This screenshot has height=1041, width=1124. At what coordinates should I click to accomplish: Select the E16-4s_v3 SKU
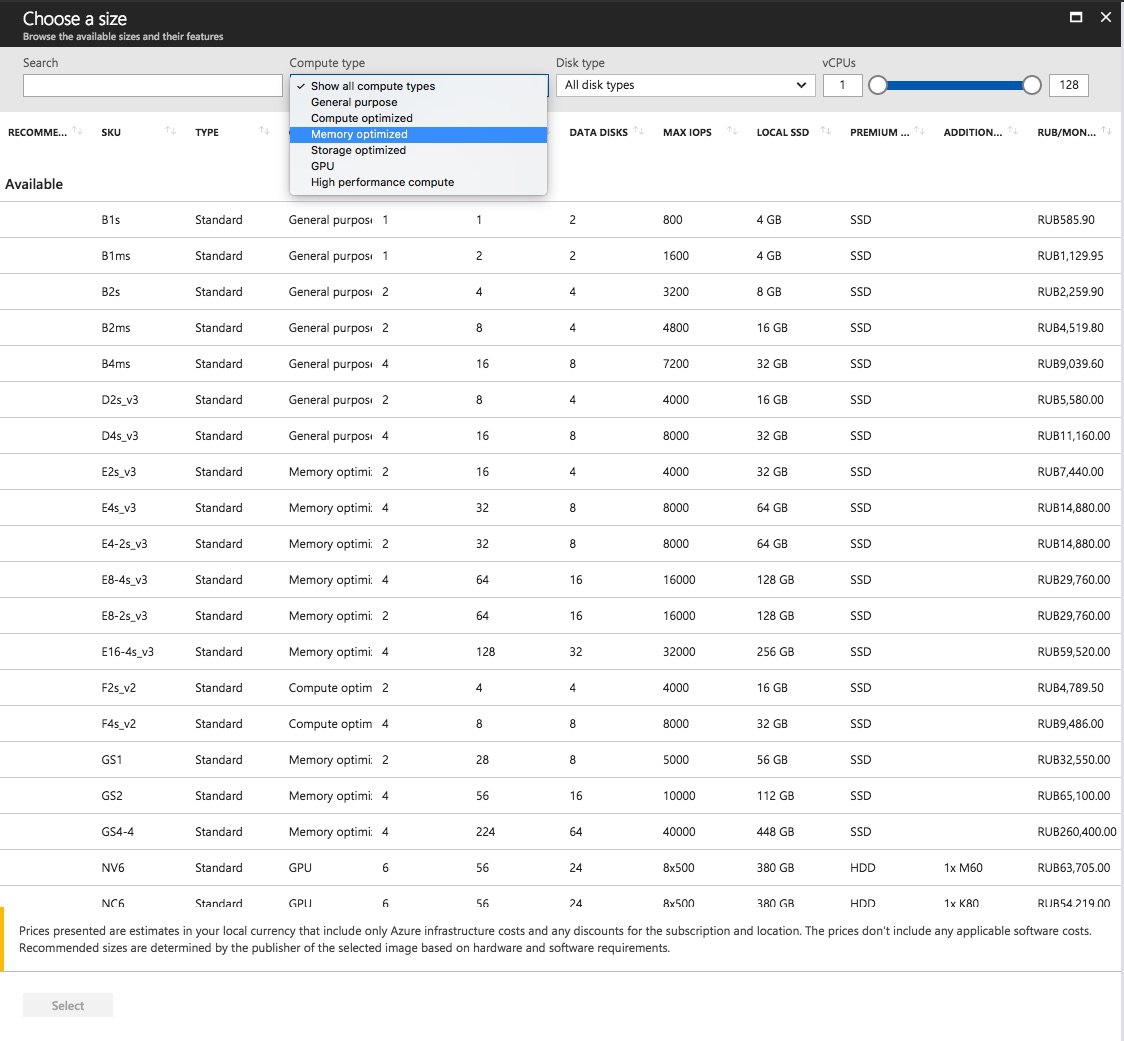pos(128,652)
